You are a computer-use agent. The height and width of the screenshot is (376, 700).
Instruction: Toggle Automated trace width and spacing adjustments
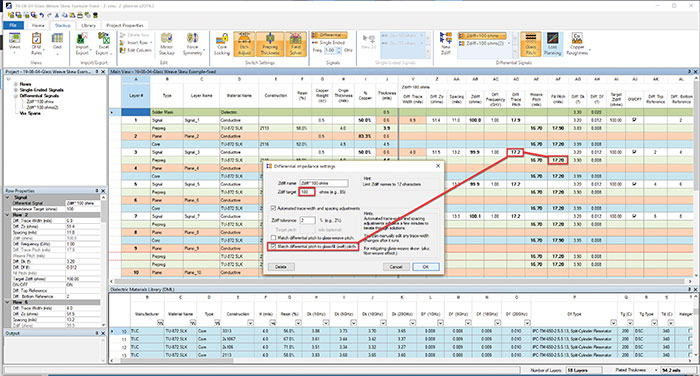coord(274,208)
